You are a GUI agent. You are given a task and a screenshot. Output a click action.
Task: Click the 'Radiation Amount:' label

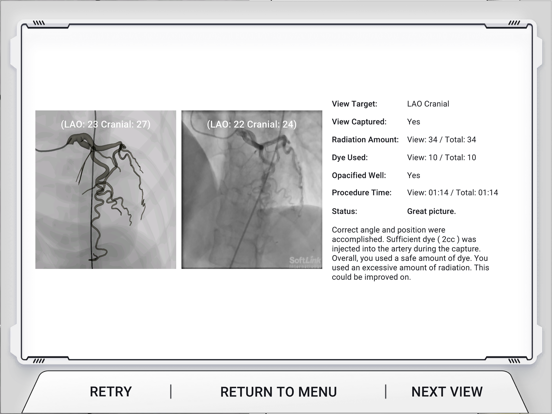[365, 140]
